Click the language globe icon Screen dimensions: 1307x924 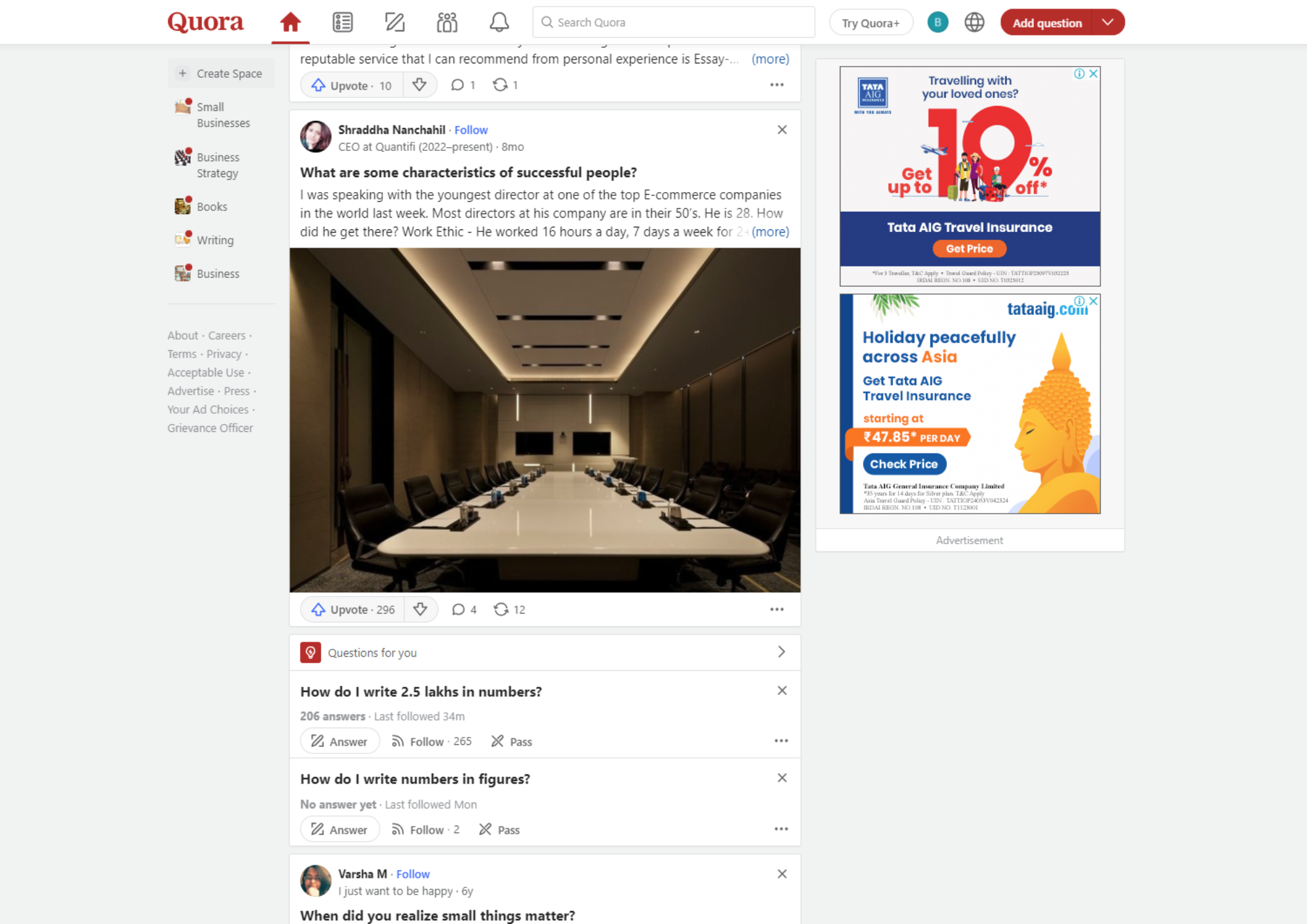coord(974,23)
